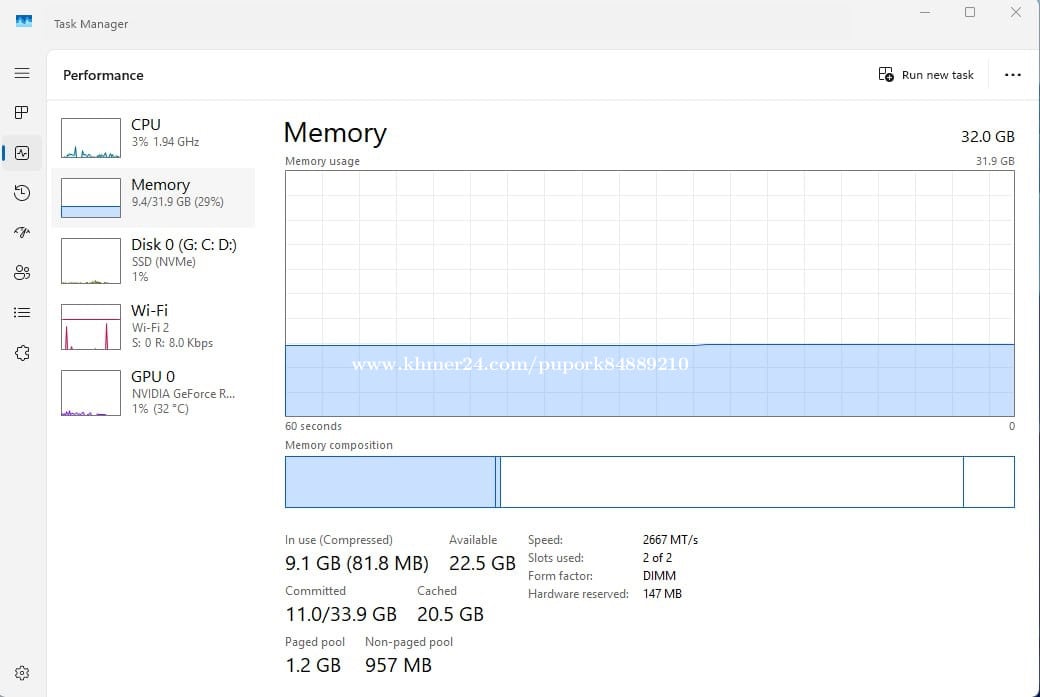Go to the Users page icon
The width and height of the screenshot is (1040, 697).
pos(22,273)
